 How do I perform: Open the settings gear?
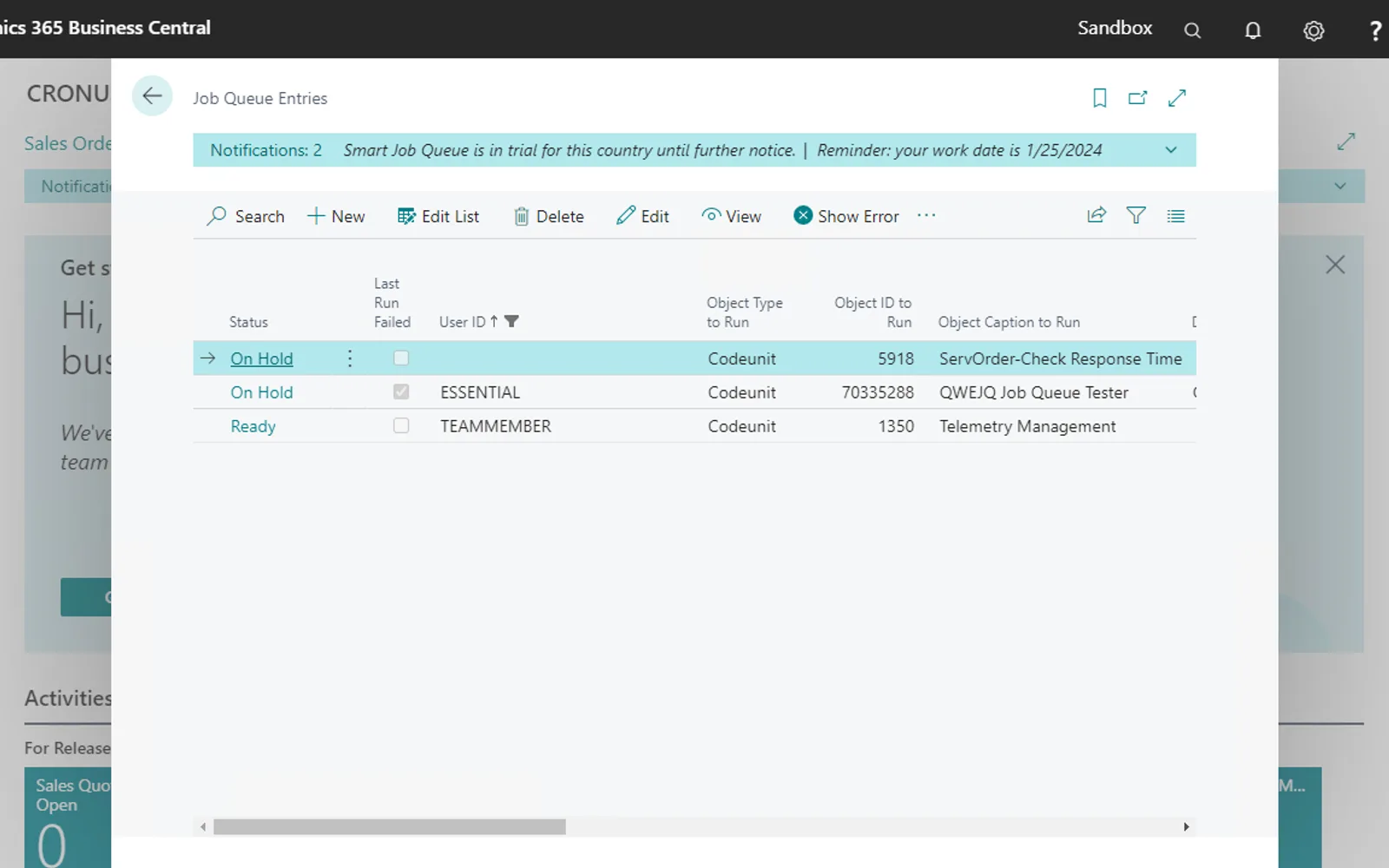tap(1313, 30)
